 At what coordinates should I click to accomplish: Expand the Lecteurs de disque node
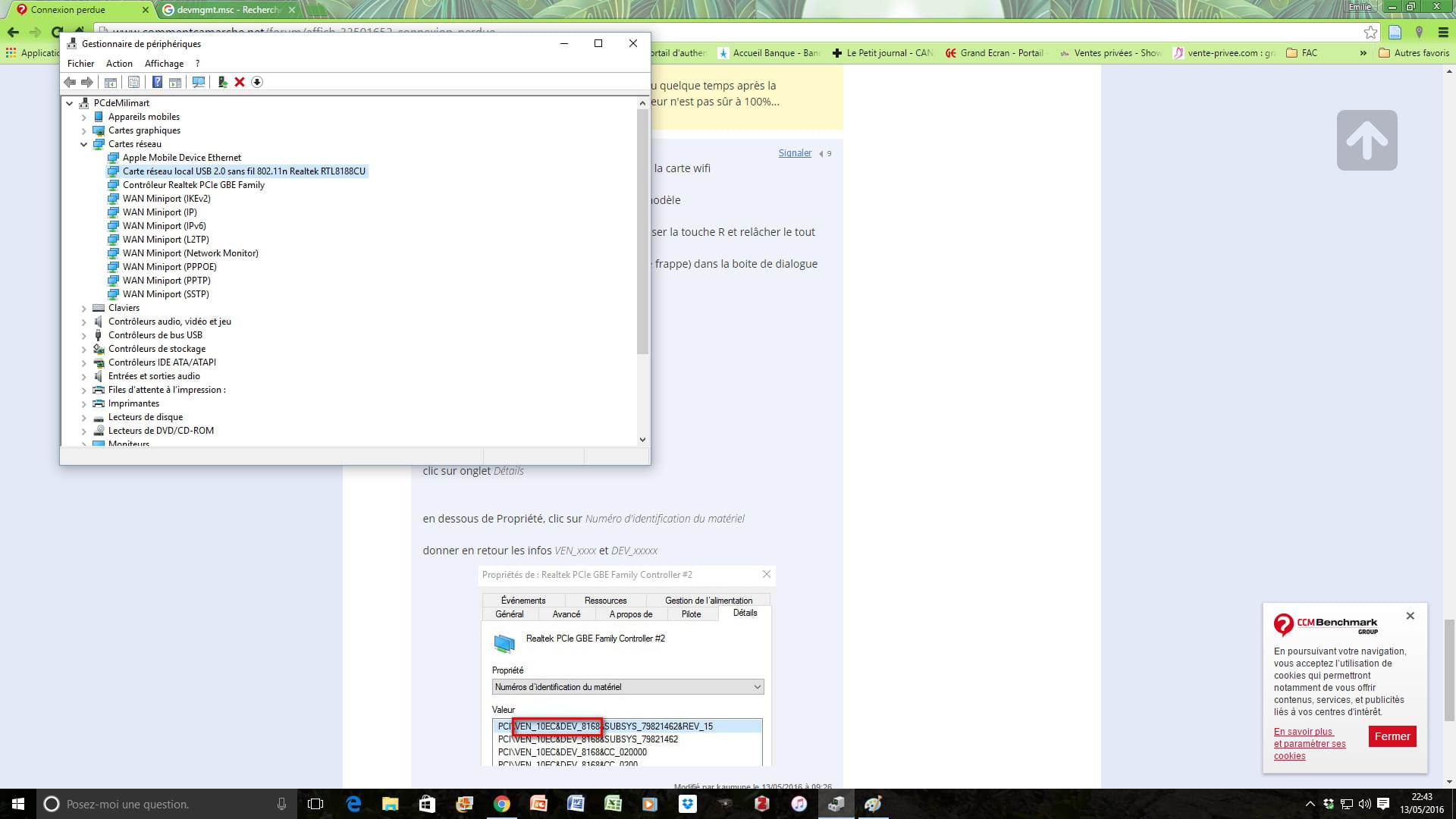(x=84, y=417)
